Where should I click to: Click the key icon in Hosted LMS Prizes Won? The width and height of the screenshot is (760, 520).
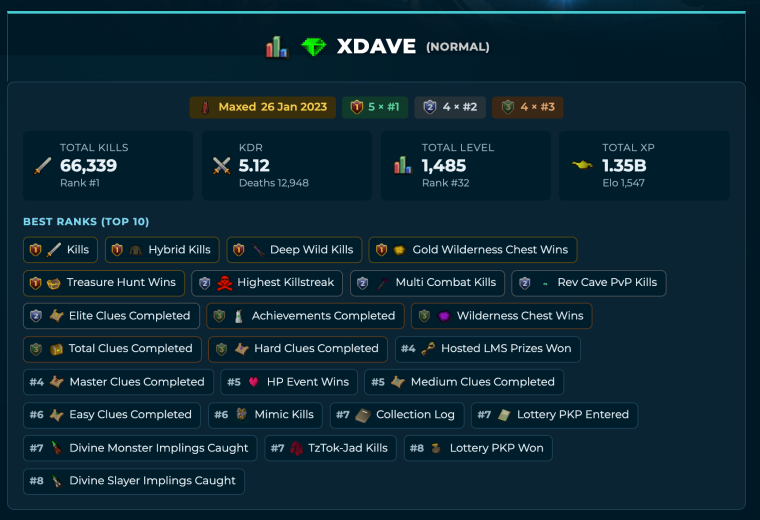[x=428, y=348]
